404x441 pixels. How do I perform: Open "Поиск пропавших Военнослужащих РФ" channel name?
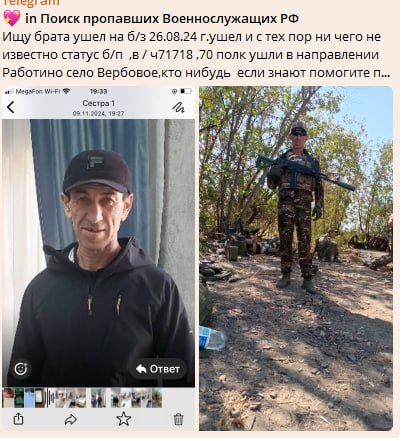pyautogui.click(x=169, y=19)
